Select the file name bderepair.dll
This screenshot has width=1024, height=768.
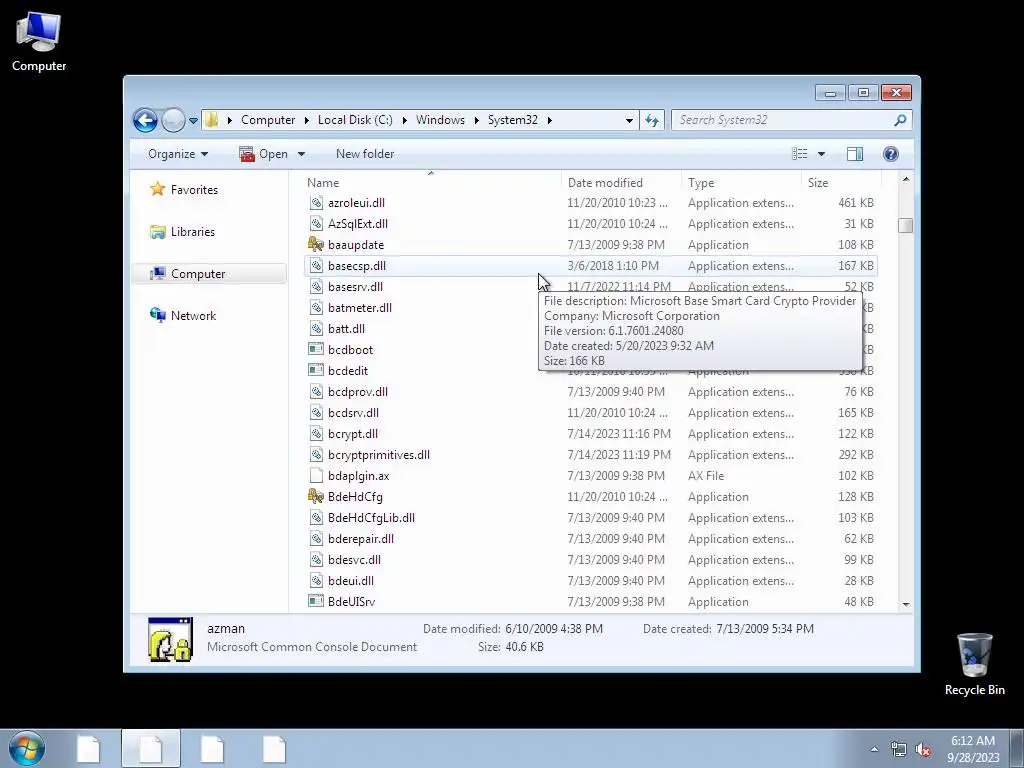[x=360, y=539]
